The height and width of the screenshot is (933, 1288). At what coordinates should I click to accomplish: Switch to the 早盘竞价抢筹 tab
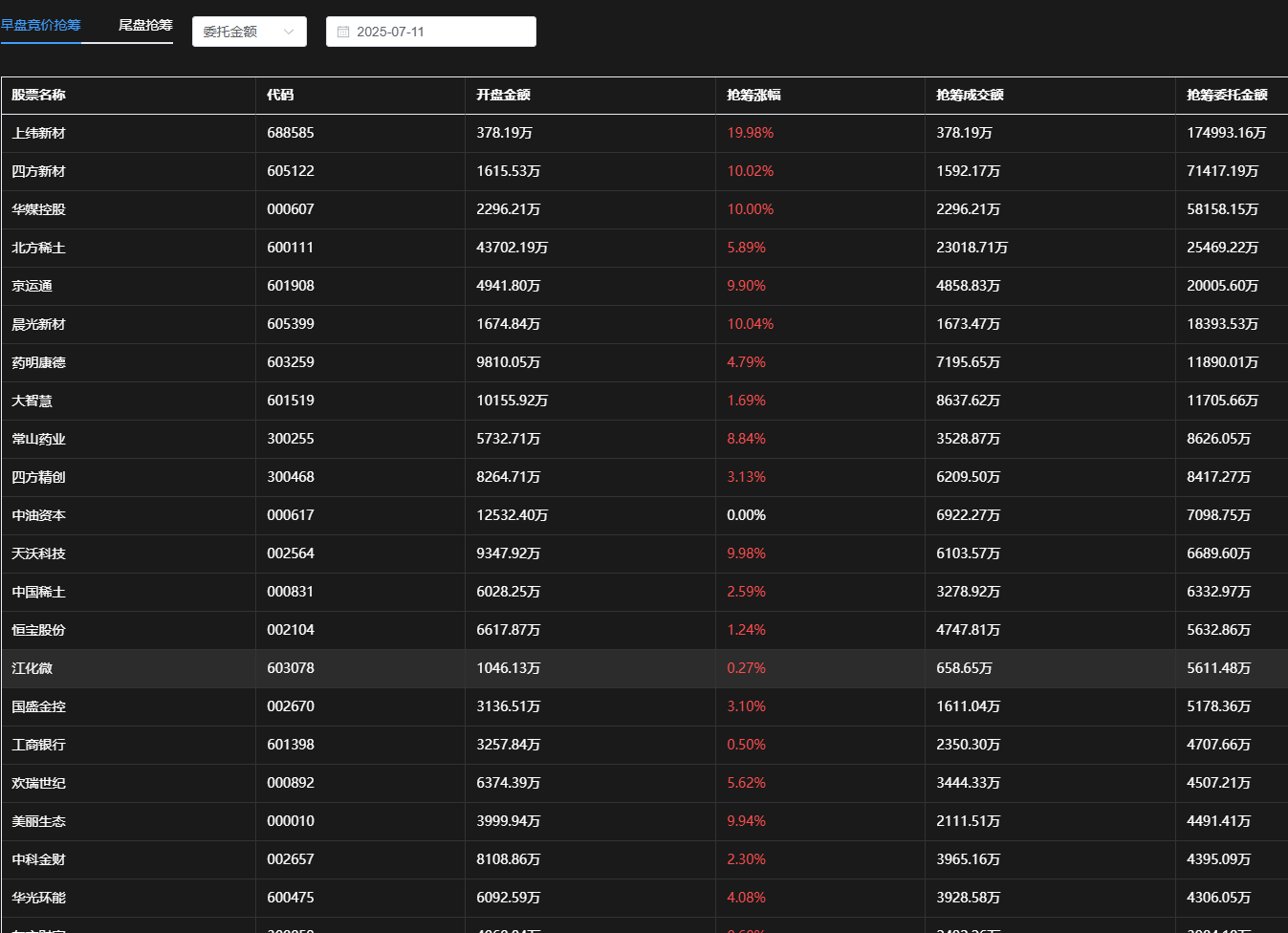tap(40, 25)
